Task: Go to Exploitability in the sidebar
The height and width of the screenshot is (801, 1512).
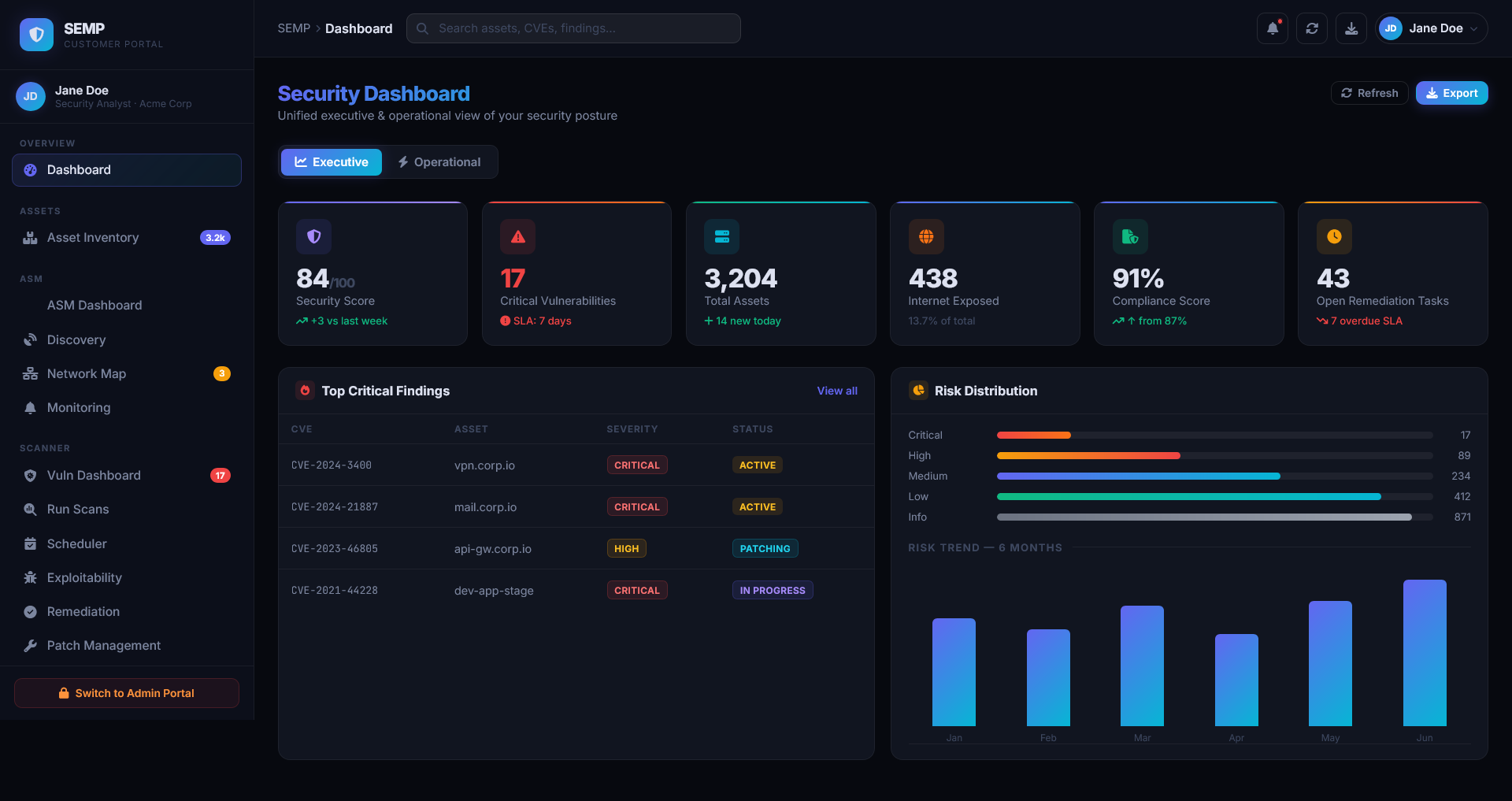Action: [x=126, y=578]
